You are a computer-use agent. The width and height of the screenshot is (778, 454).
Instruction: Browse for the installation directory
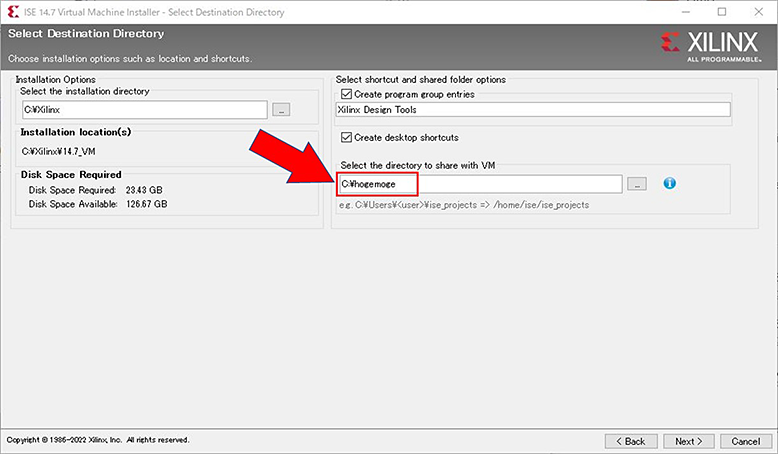pyautogui.click(x=281, y=110)
